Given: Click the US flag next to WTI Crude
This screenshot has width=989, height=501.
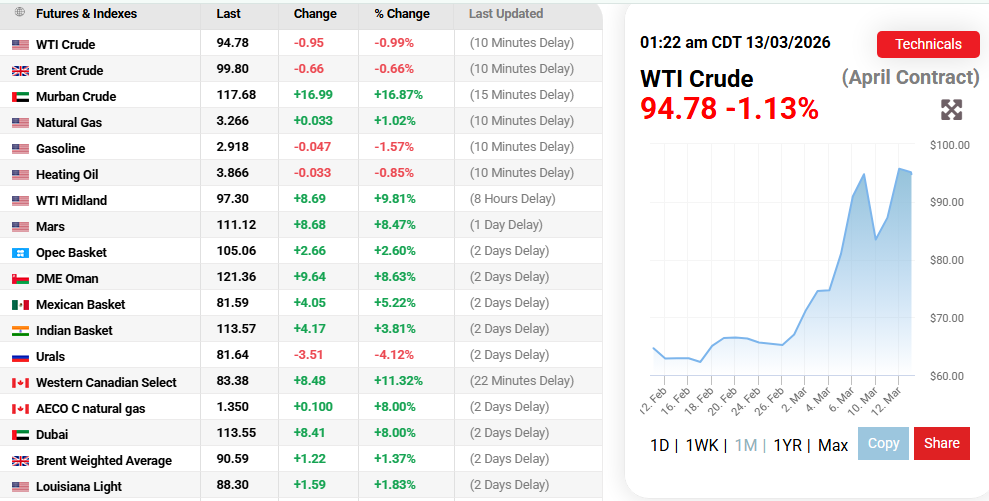Looking at the screenshot, I should point(20,45).
